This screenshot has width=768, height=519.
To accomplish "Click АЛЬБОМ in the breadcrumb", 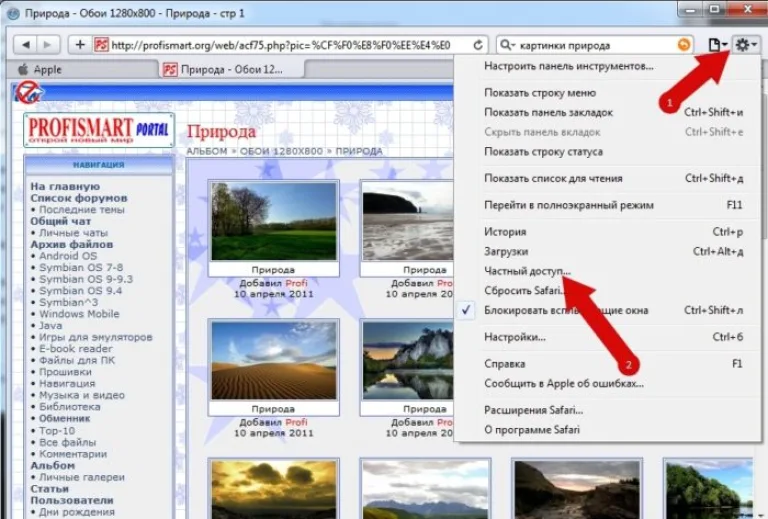I will point(207,151).
